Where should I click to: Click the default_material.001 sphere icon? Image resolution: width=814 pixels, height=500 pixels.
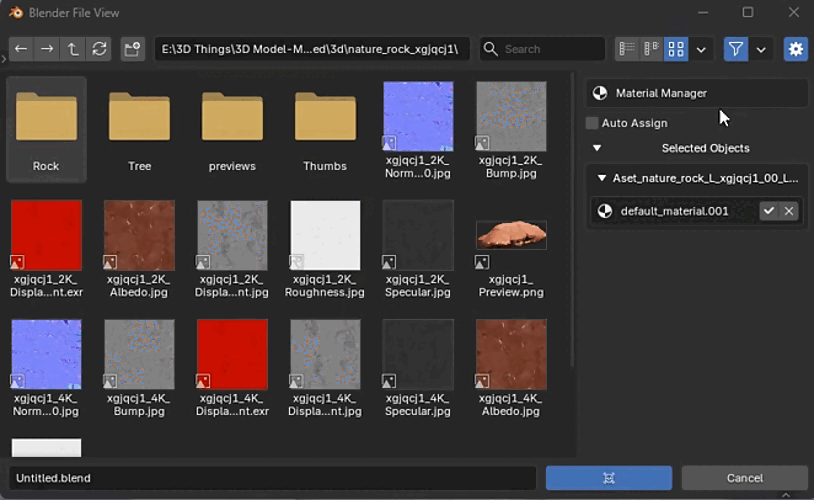coord(605,211)
